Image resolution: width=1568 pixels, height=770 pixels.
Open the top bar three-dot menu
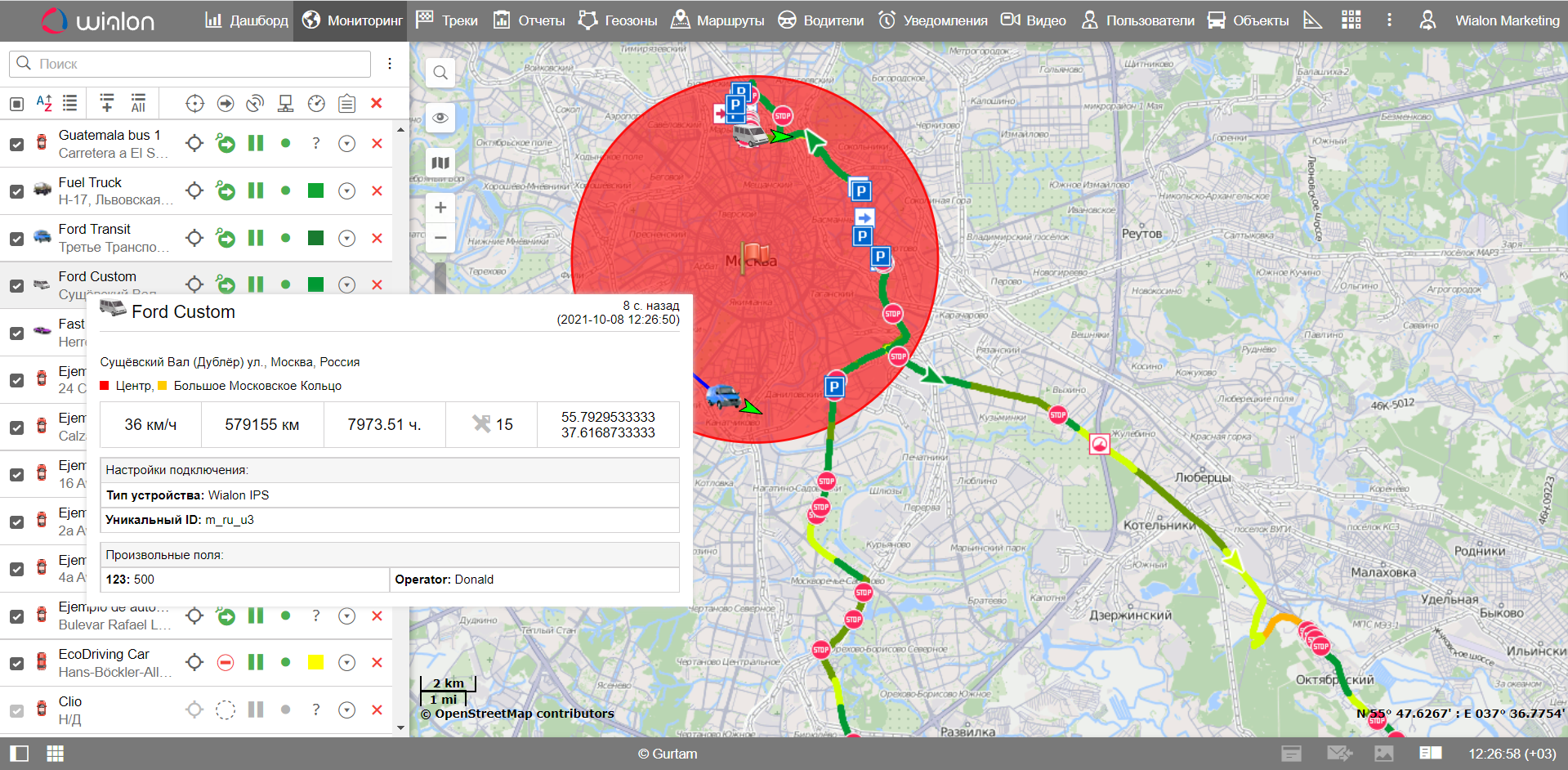pos(1389,20)
